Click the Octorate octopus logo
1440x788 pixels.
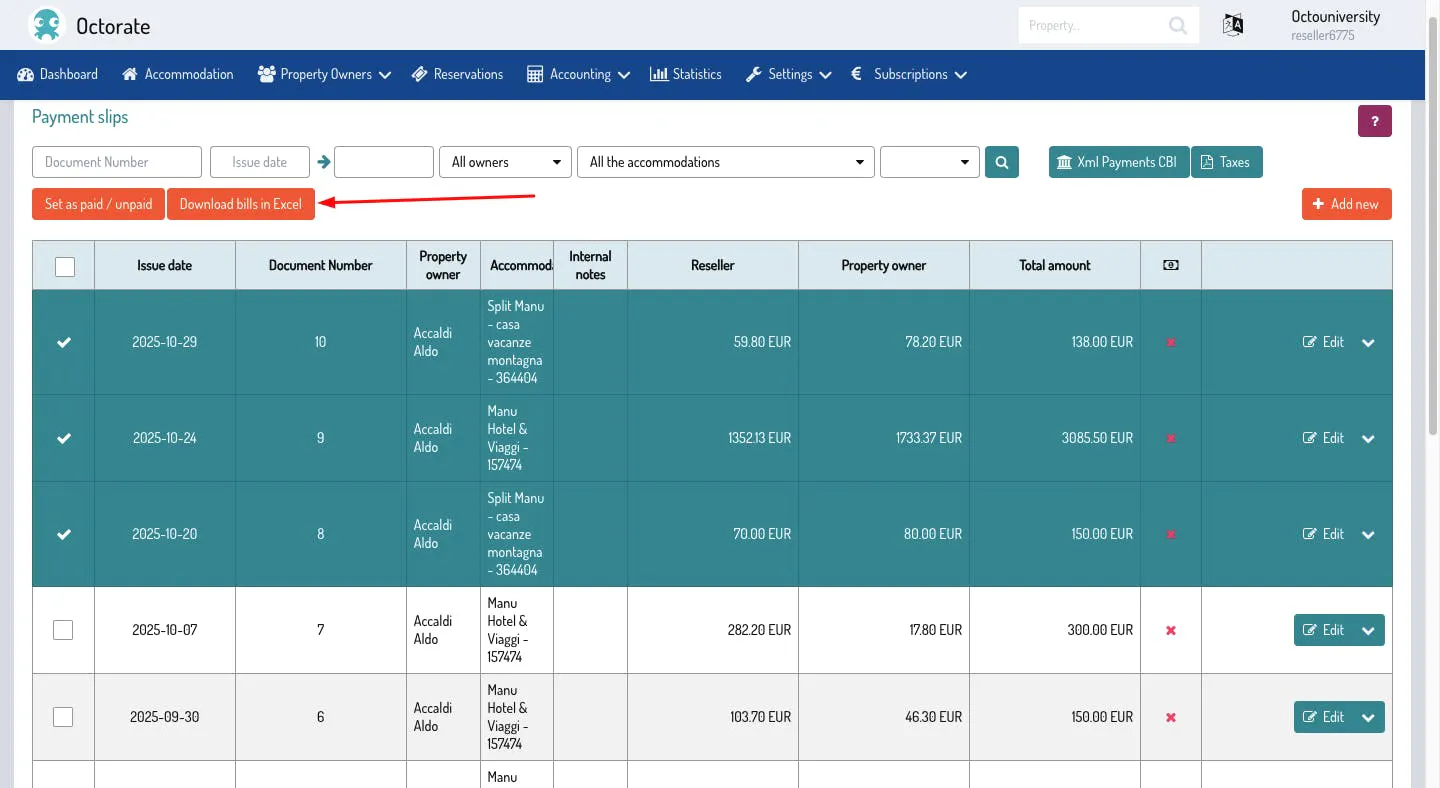tap(46, 25)
